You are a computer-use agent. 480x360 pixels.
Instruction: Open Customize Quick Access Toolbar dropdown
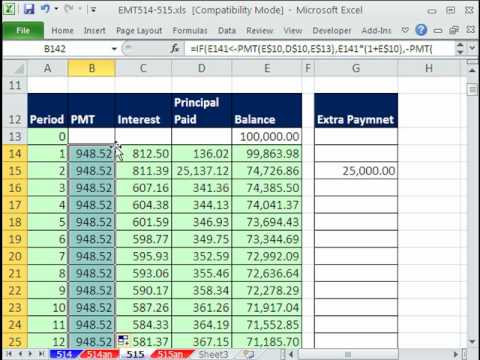point(93,10)
